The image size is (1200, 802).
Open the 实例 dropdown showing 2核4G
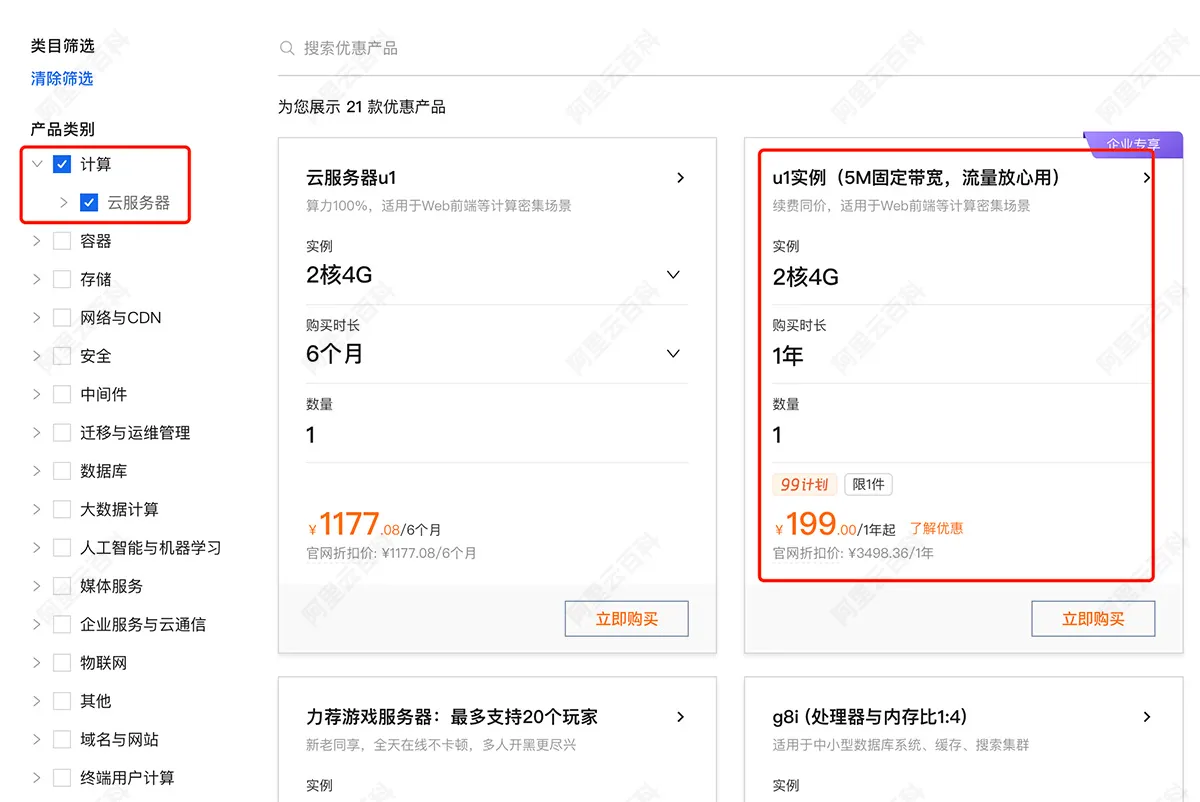(673, 273)
